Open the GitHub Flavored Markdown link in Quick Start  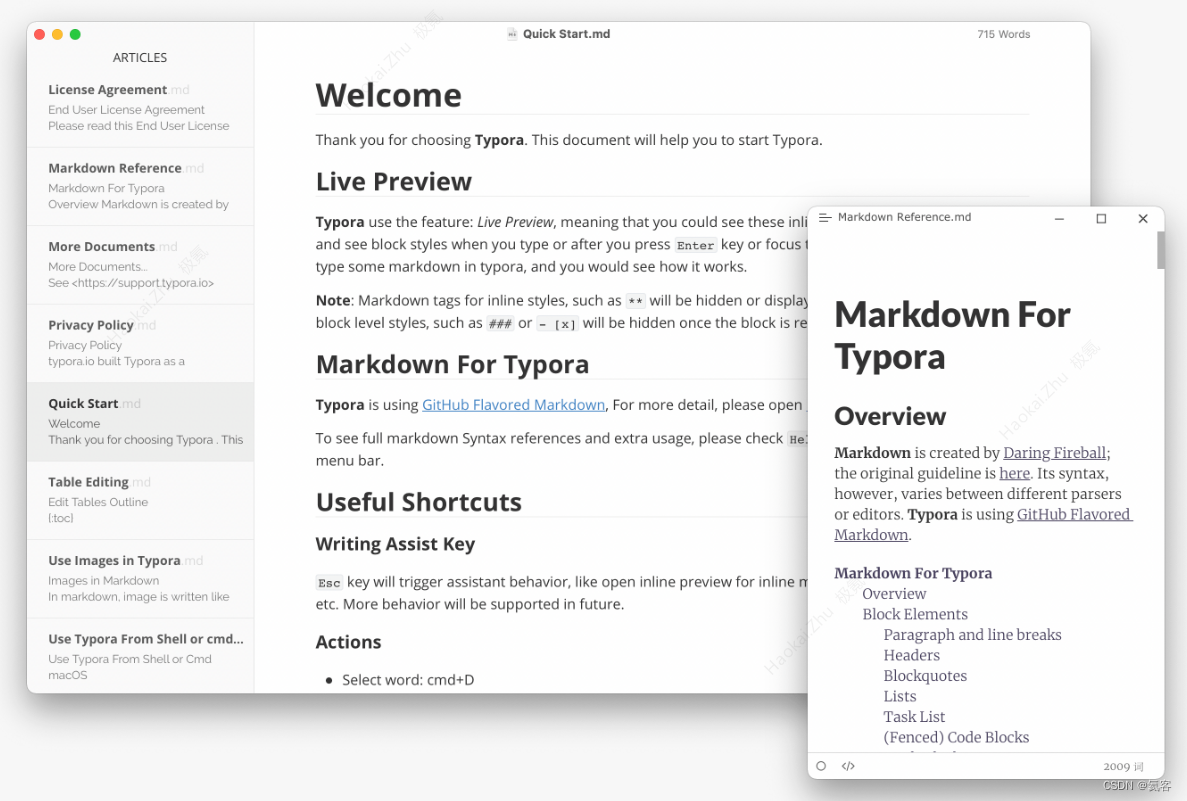coord(513,405)
